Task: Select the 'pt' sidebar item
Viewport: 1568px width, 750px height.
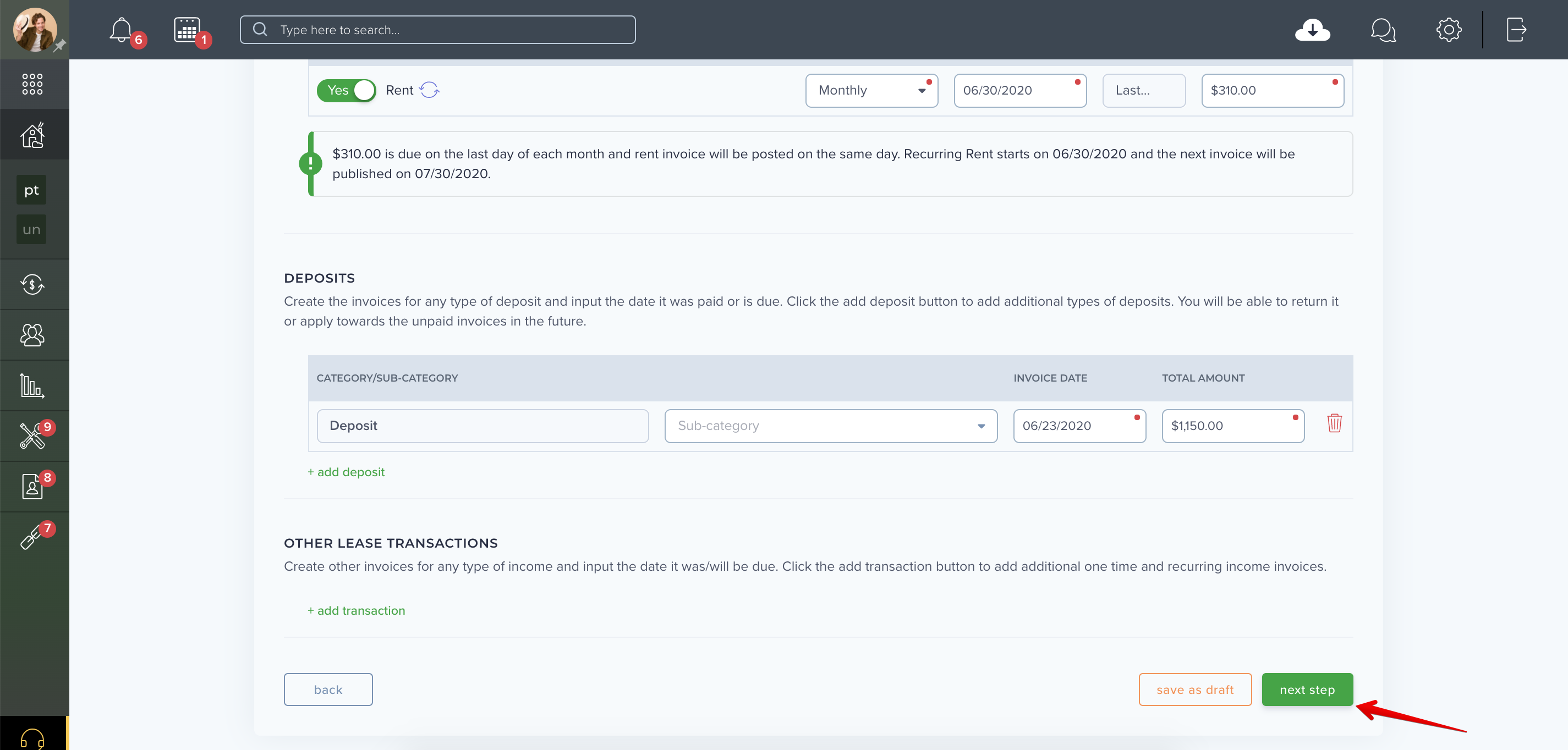Action: [x=32, y=190]
